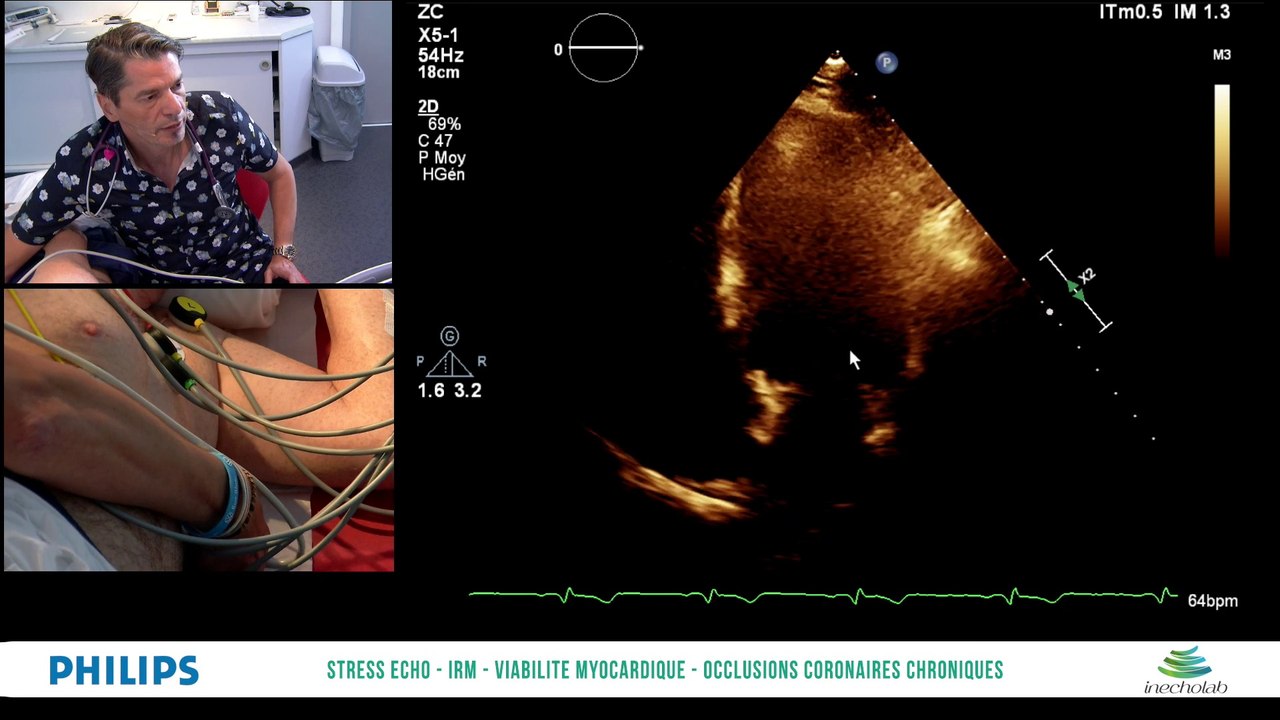The image size is (1280, 720).
Task: Click the '2D' mode label
Action: tap(428, 107)
